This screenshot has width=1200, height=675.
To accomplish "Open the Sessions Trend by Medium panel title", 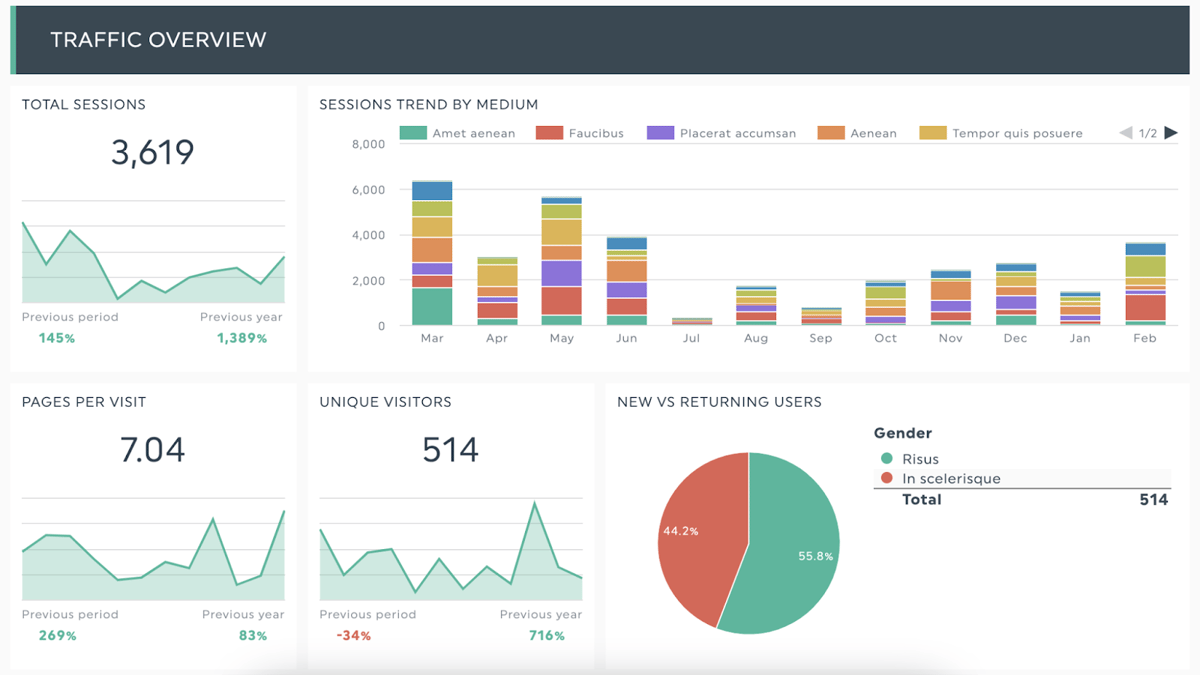I will tap(428, 104).
